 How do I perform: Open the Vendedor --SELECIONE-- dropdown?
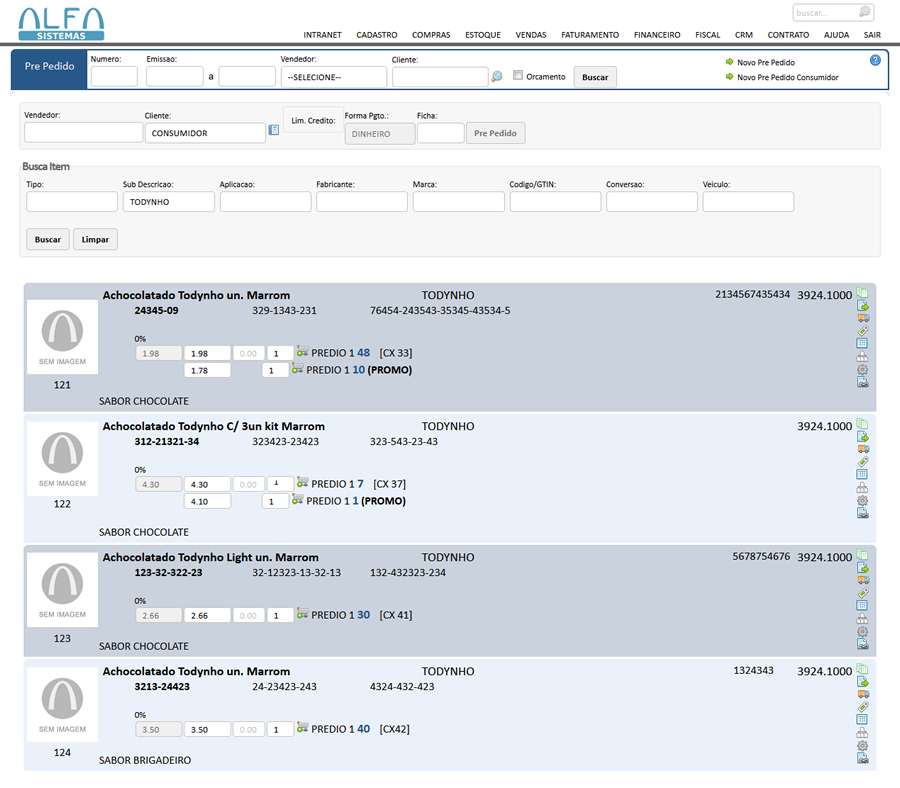pyautogui.click(x=333, y=77)
